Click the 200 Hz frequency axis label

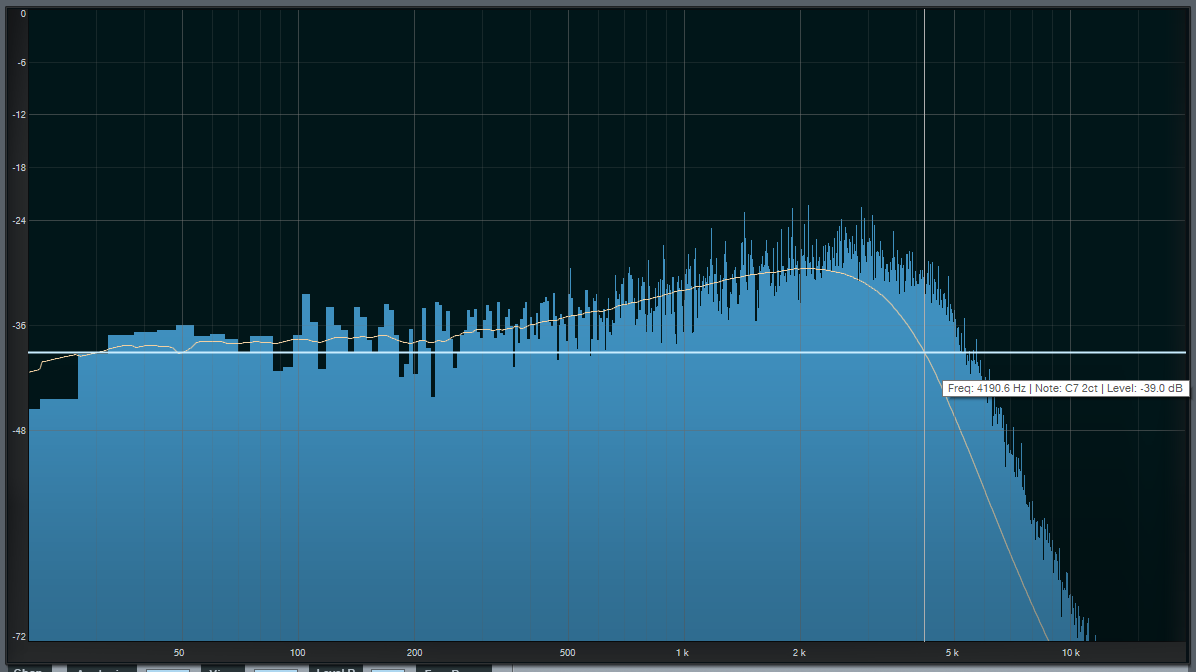coord(414,653)
